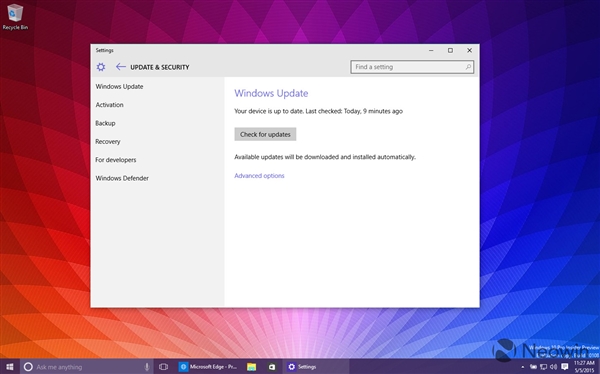Show hidden tray icons arrow
Image resolution: width=600 pixels, height=374 pixels.
point(523,367)
